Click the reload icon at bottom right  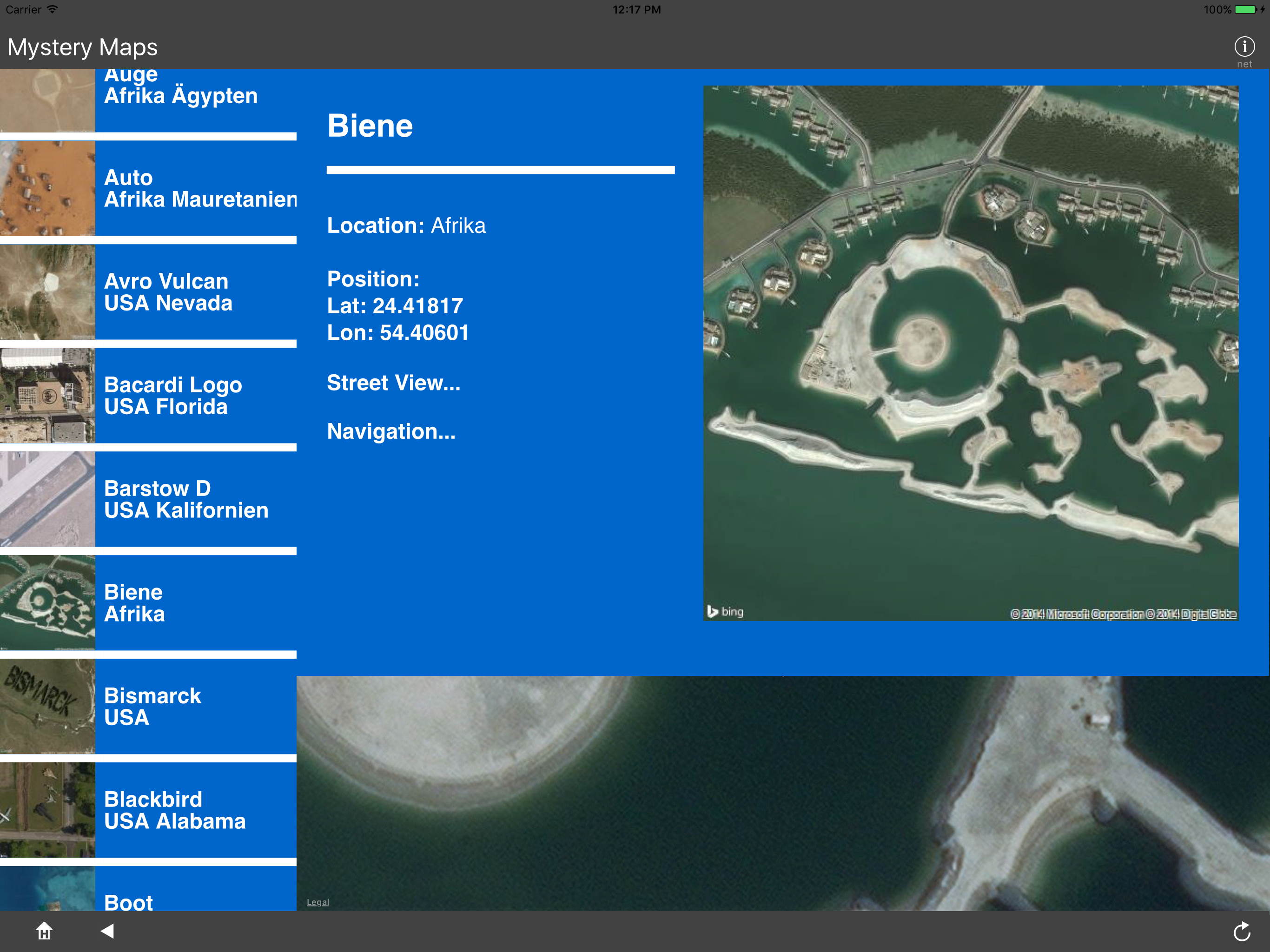coord(1241,932)
